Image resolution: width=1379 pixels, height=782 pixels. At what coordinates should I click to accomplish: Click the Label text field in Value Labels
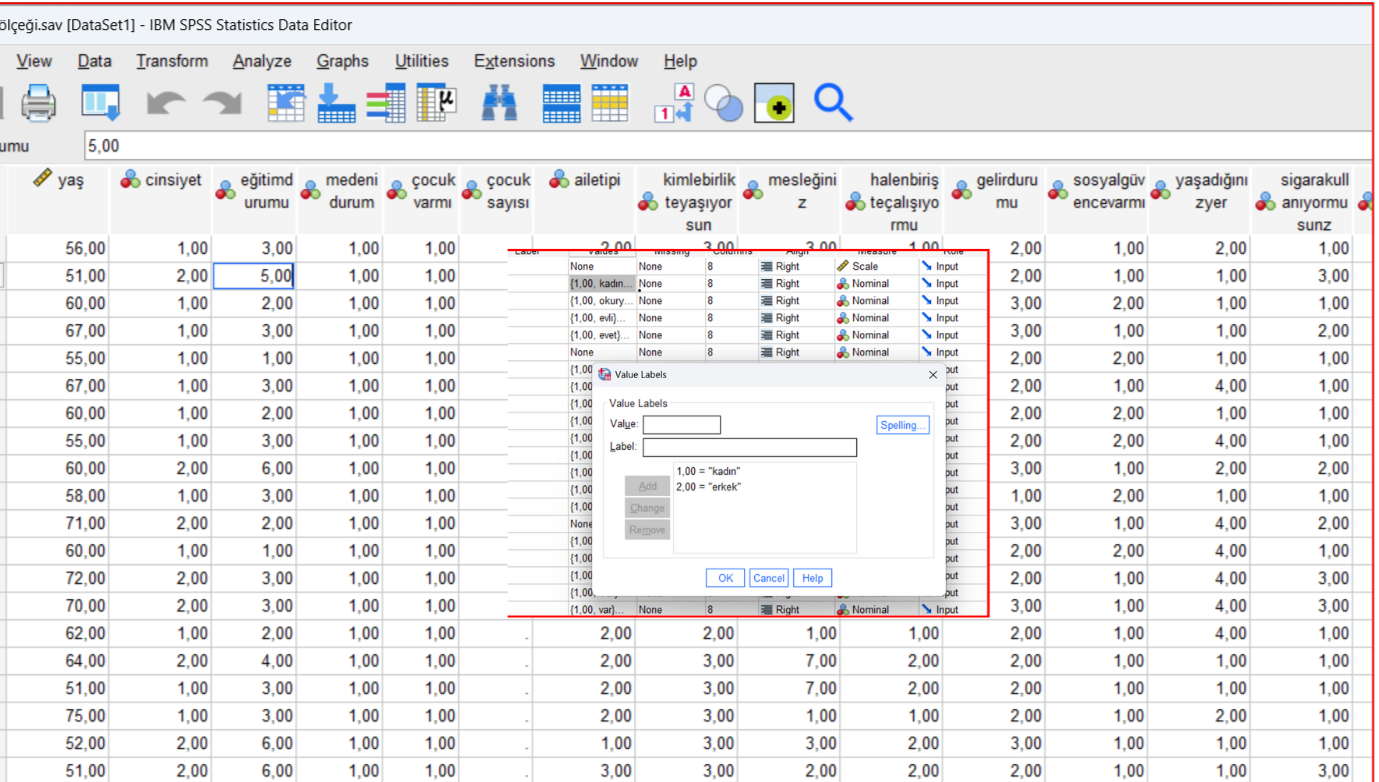pyautogui.click(x=749, y=447)
